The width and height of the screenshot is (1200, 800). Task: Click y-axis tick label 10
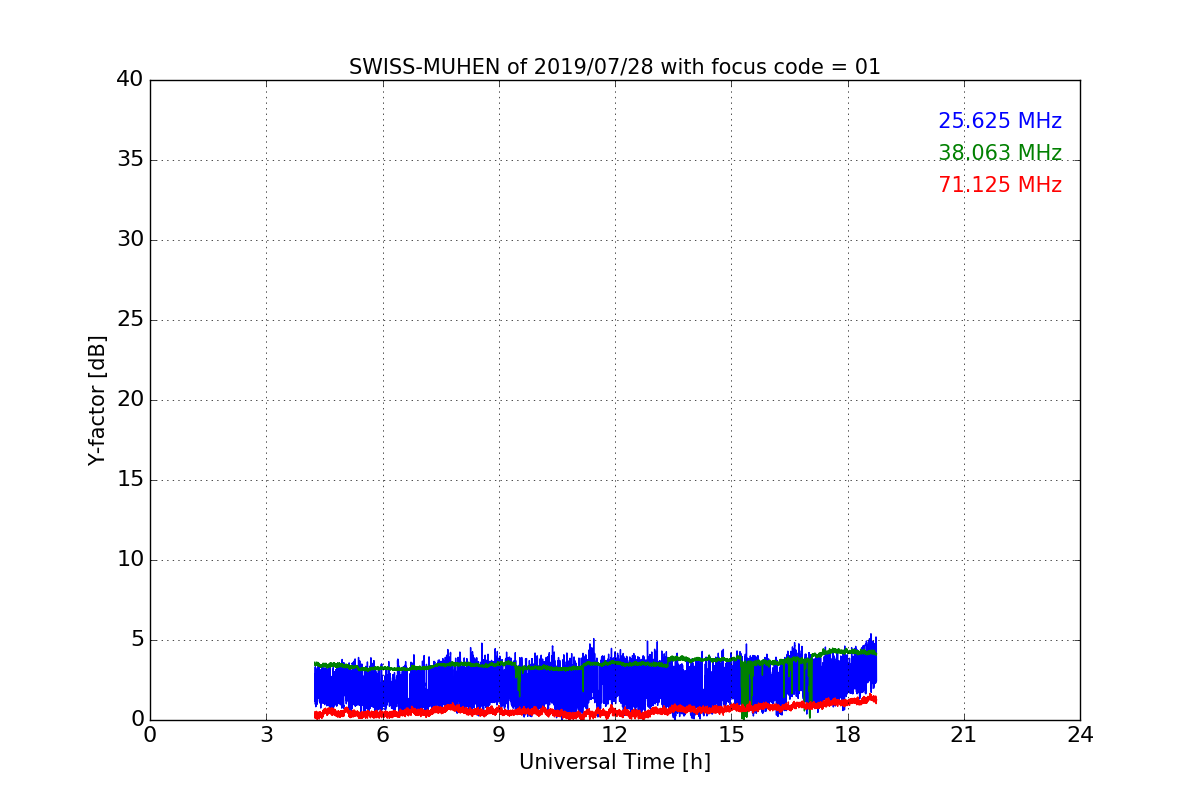(x=130, y=560)
